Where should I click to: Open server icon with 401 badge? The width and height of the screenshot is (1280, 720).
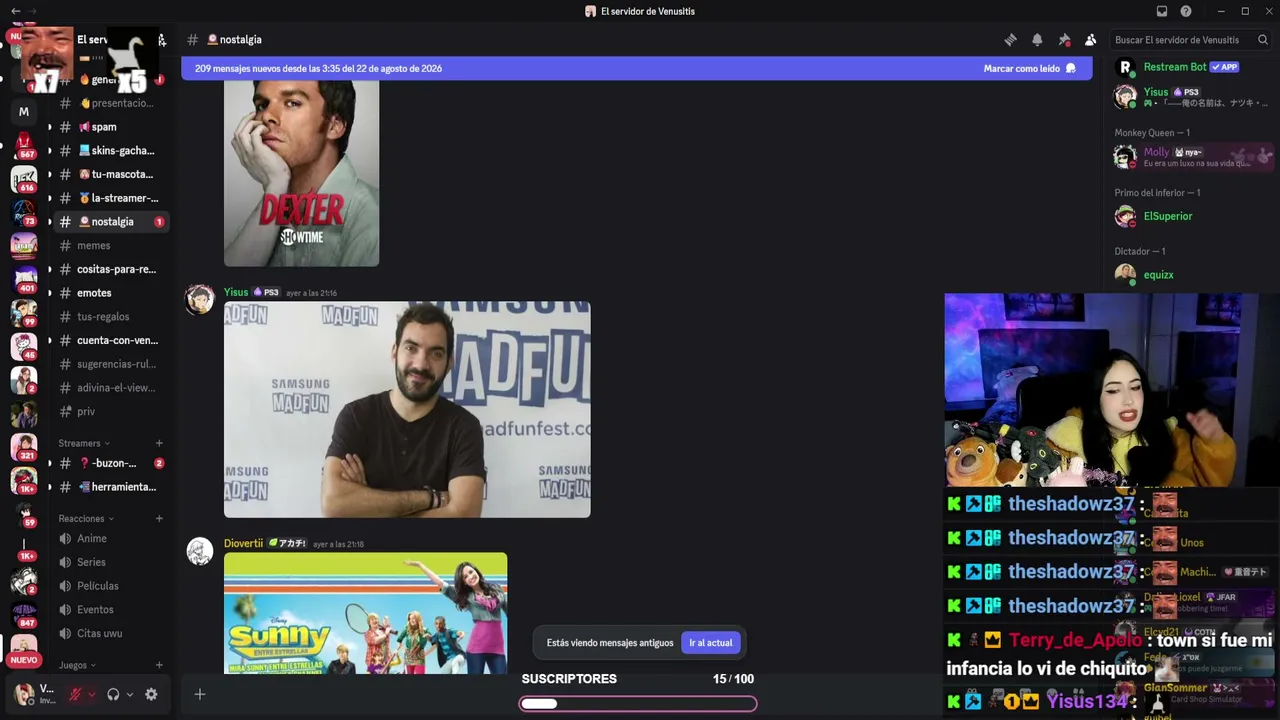(24, 279)
